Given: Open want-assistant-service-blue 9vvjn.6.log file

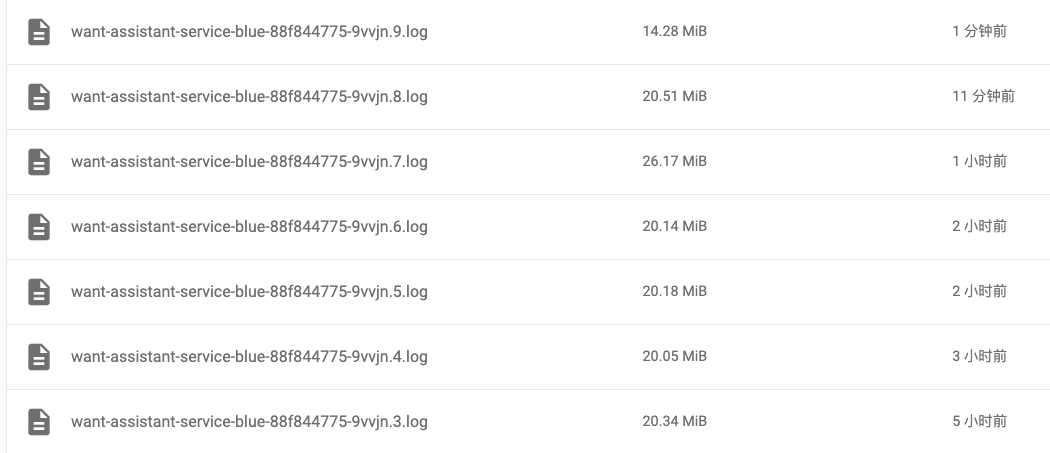Looking at the screenshot, I should click(x=249, y=227).
